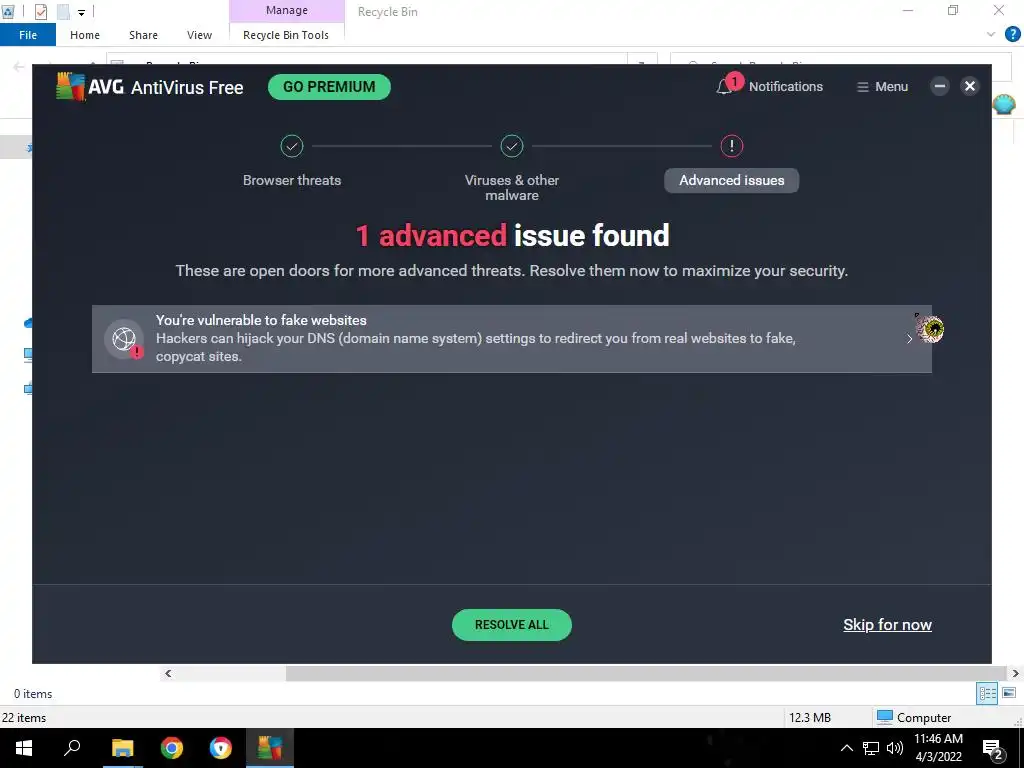
Task: Open the File tab in Recycle Bin window
Action: click(x=28, y=35)
